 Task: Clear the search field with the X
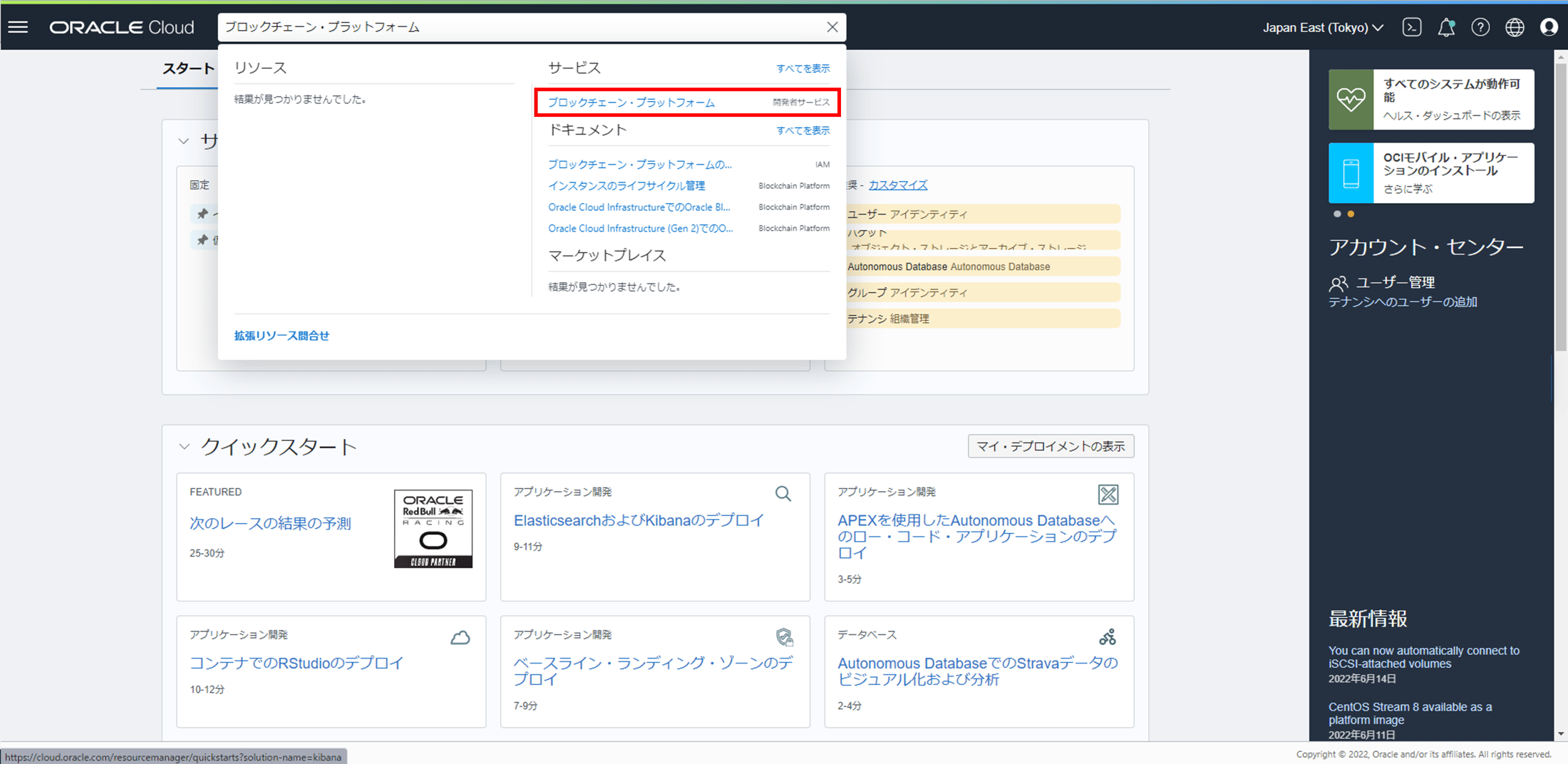click(x=831, y=27)
